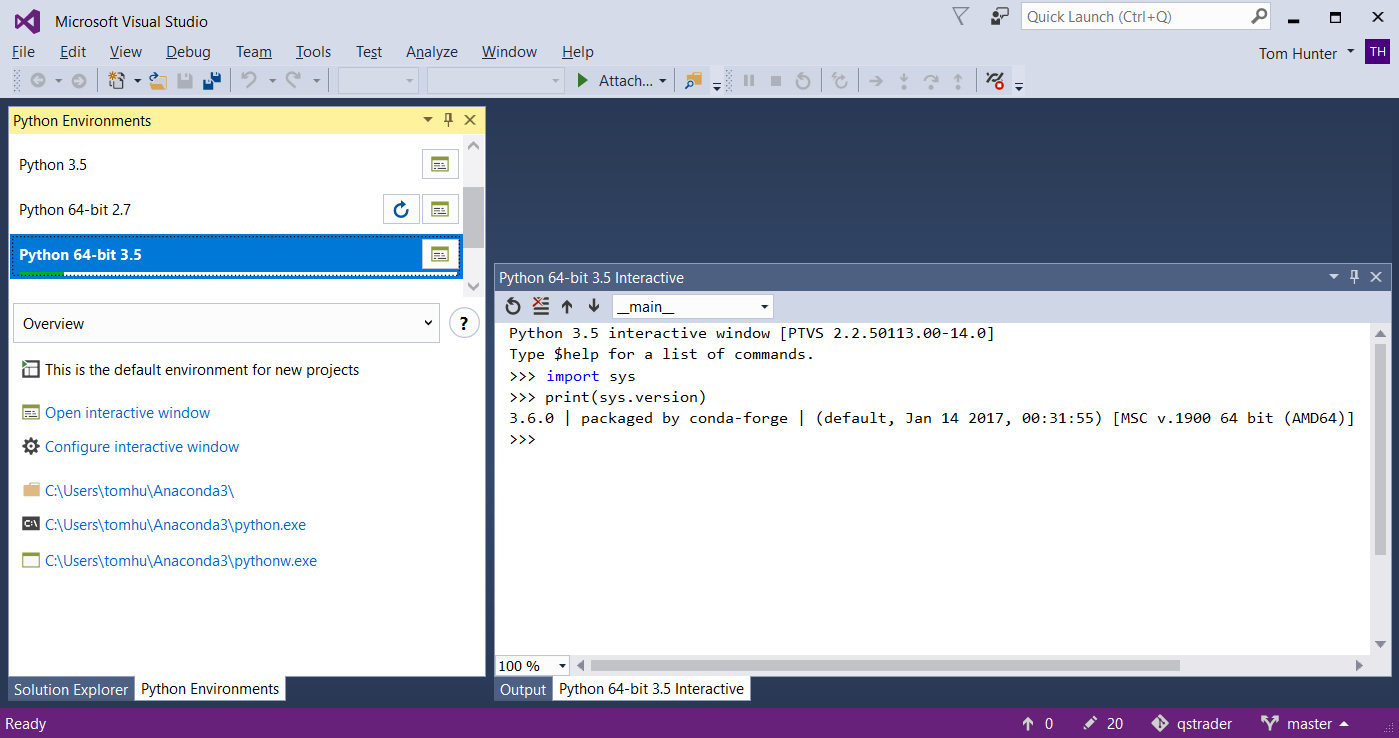1399x738 pixels.
Task: Click the Open interactive window link
Action: (x=128, y=413)
